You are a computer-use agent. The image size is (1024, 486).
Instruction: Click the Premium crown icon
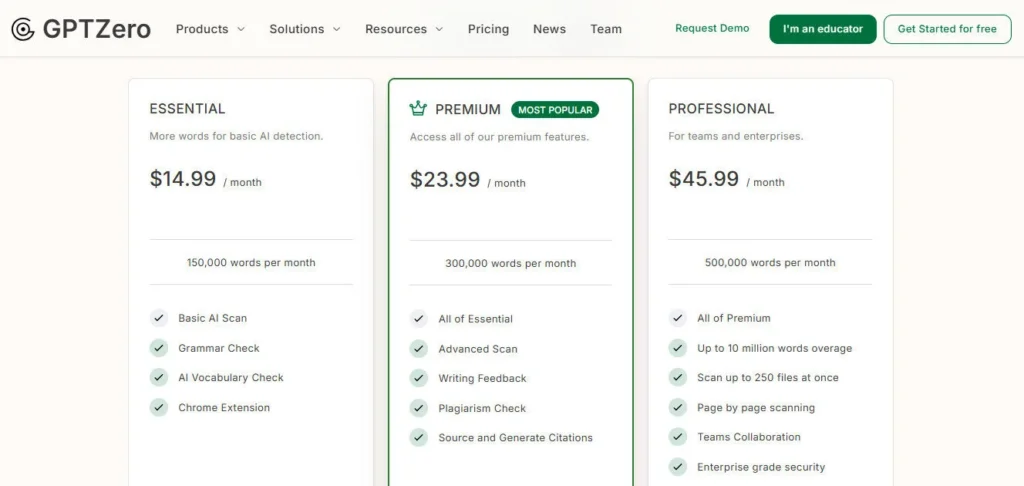click(x=418, y=109)
